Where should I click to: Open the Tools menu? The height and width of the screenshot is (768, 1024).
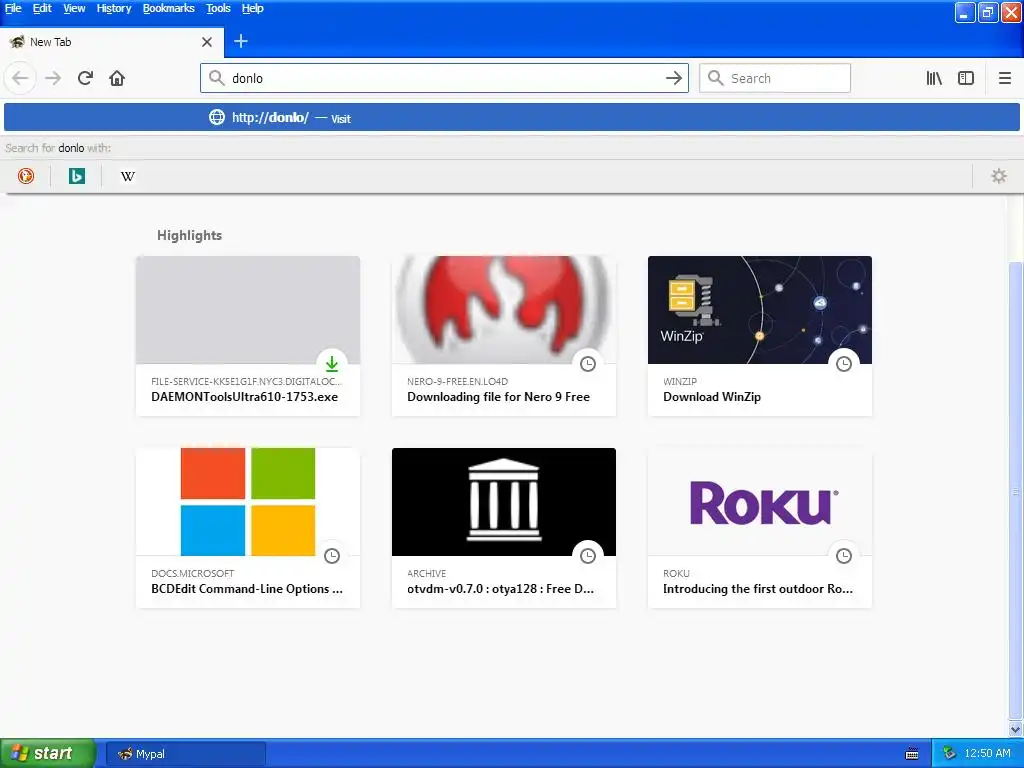[x=218, y=8]
